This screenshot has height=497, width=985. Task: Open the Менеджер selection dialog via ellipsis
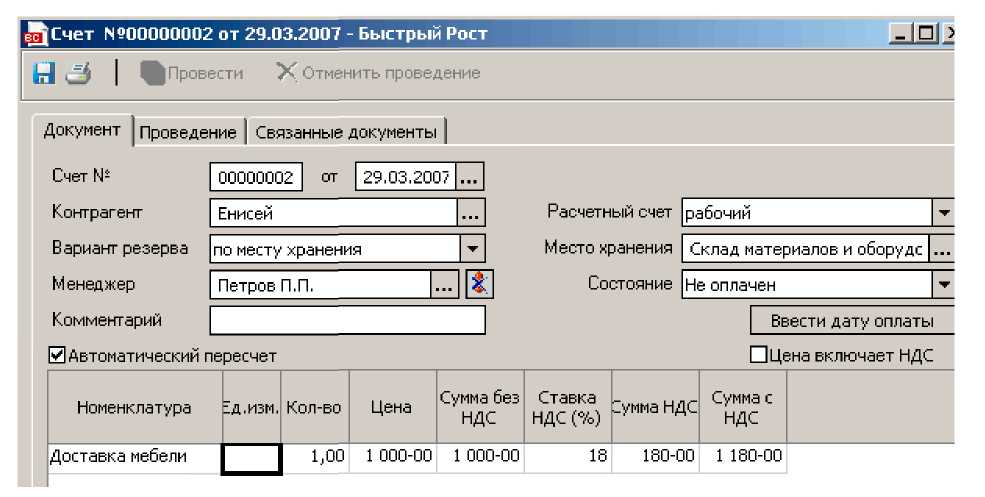pos(444,285)
